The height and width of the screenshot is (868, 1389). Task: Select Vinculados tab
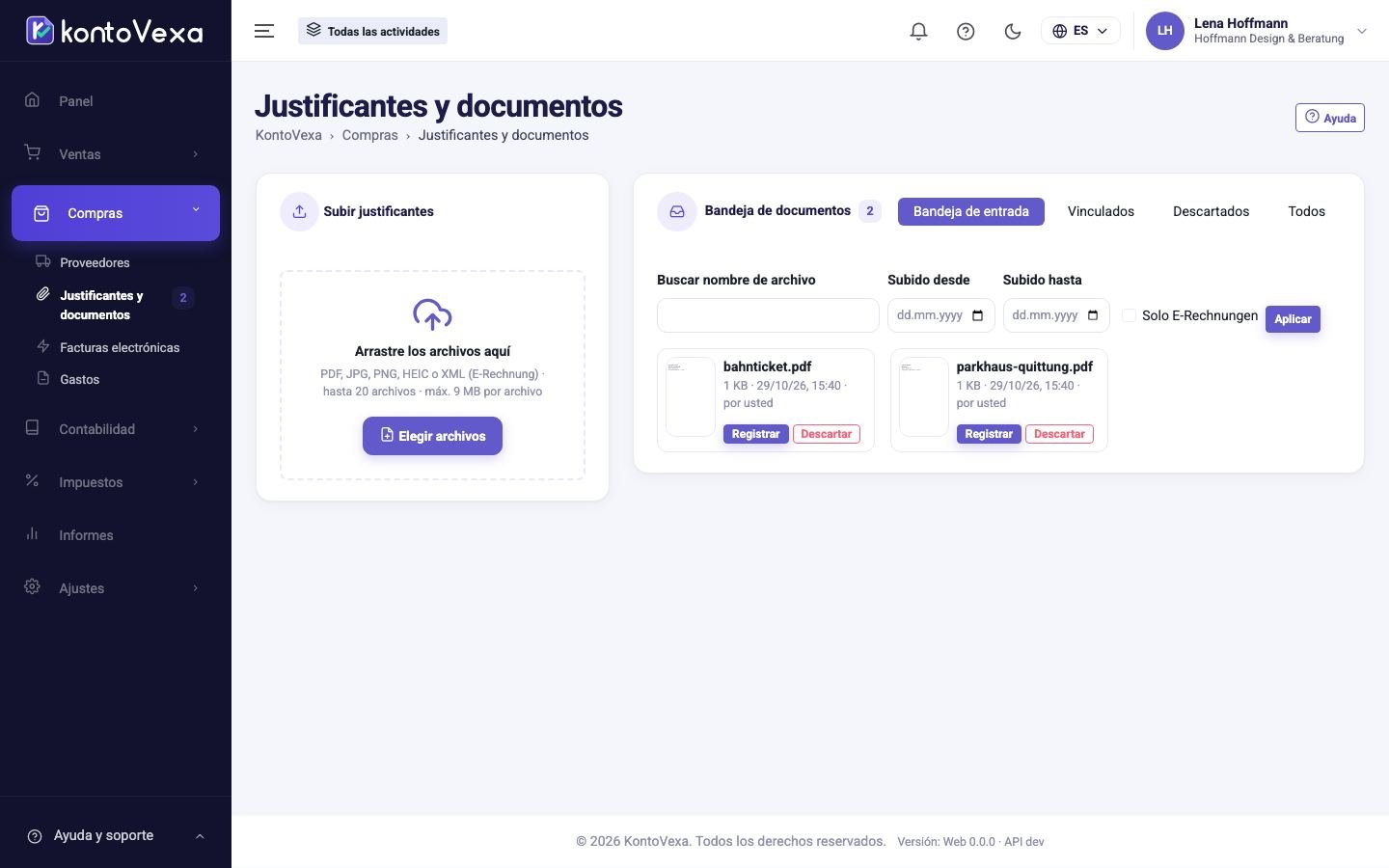pyautogui.click(x=1101, y=211)
